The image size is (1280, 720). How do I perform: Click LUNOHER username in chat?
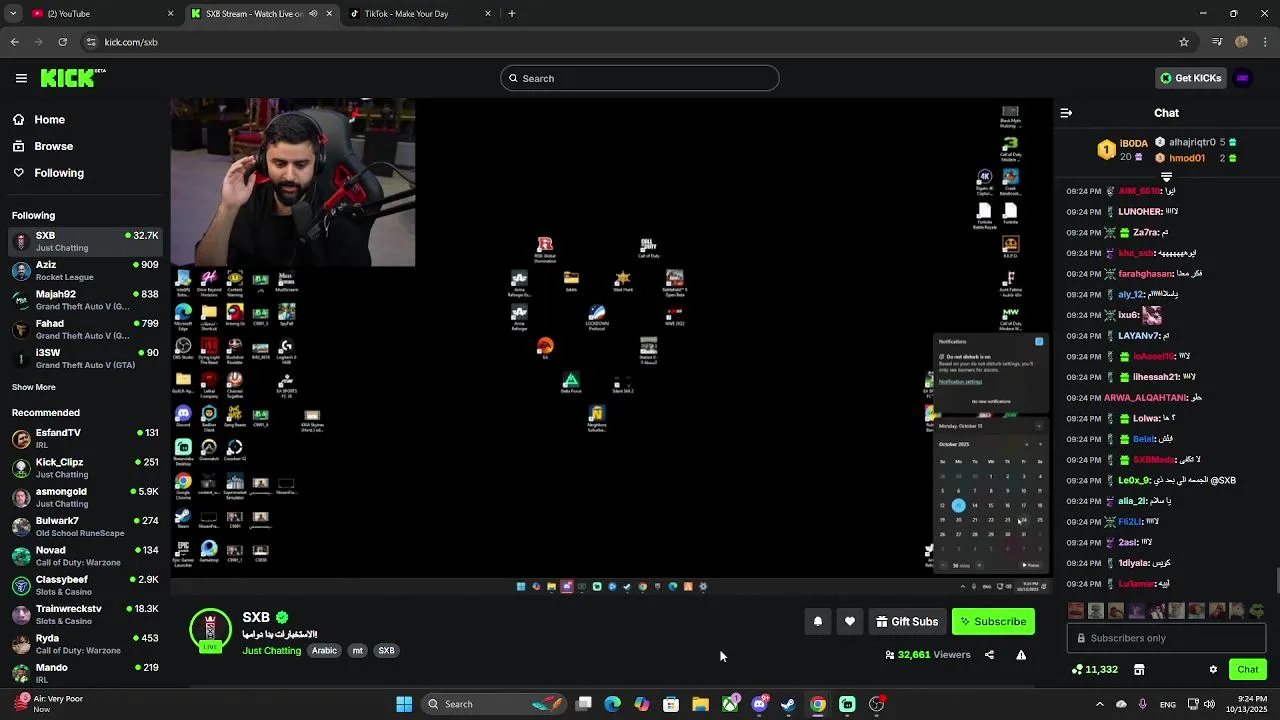pyautogui.click(x=1140, y=212)
